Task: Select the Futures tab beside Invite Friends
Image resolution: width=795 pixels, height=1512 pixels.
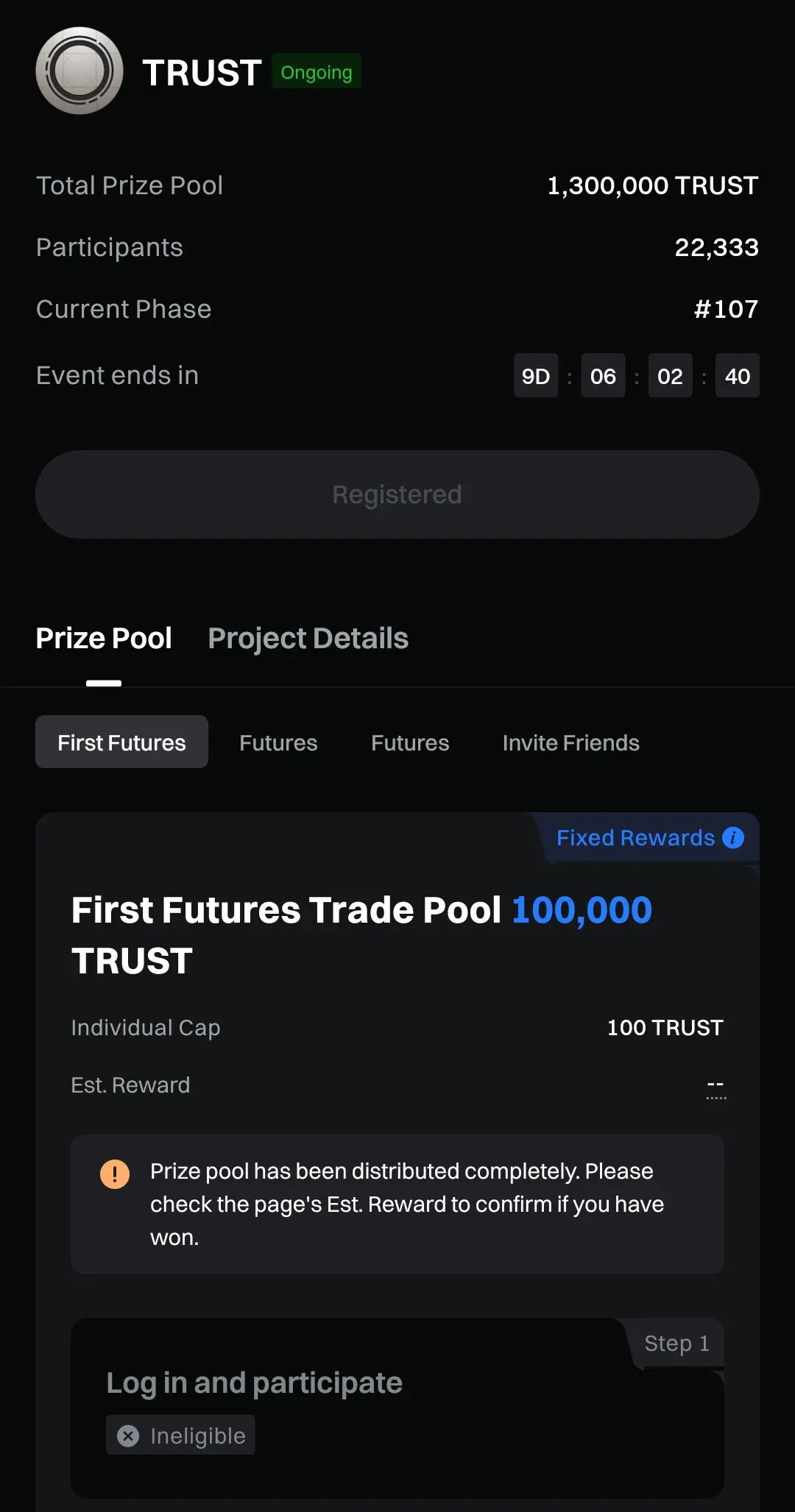Action: coord(410,742)
